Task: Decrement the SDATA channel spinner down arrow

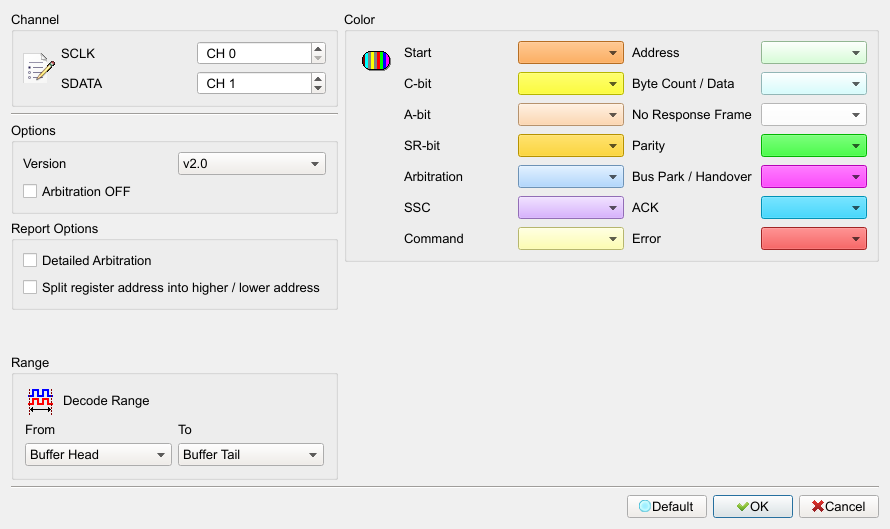Action: pyautogui.click(x=318, y=88)
